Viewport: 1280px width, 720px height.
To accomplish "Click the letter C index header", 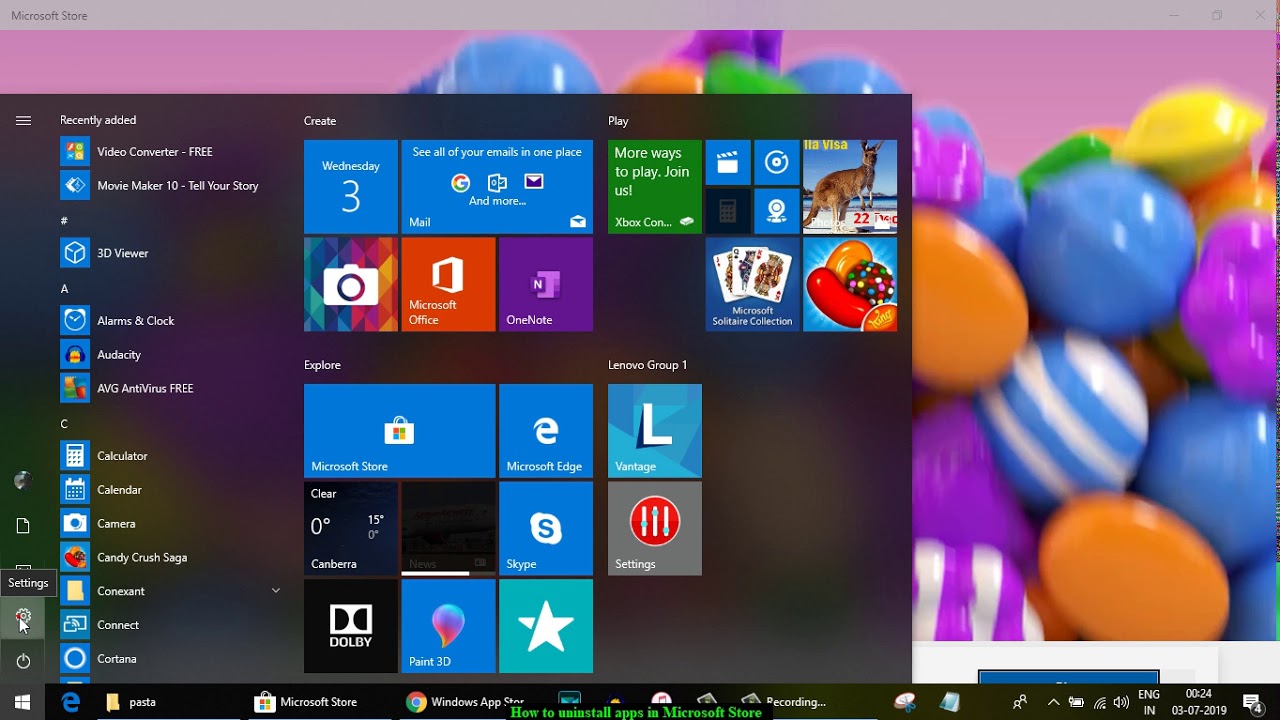I will pos(65,424).
